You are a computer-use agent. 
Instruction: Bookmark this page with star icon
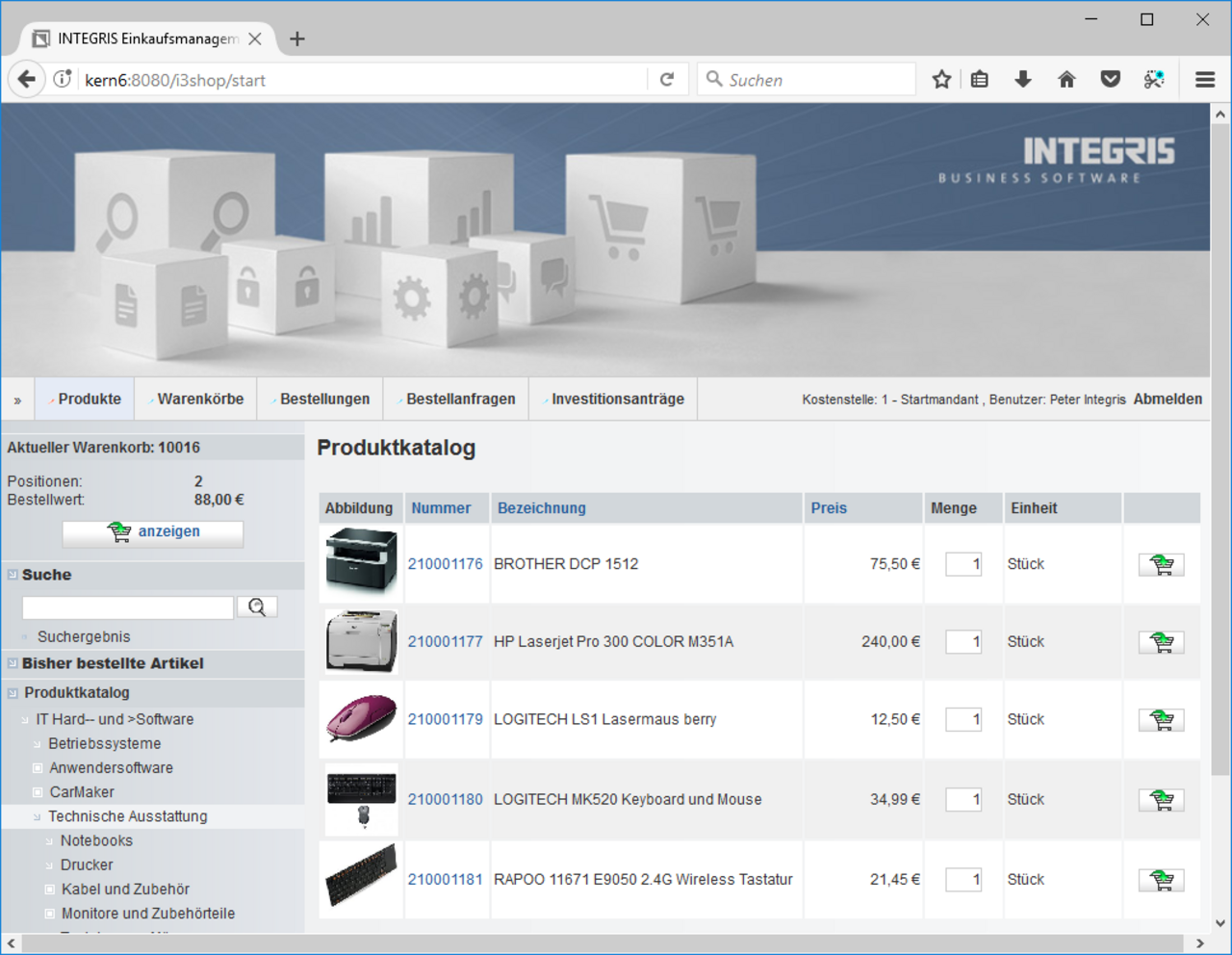tap(941, 79)
